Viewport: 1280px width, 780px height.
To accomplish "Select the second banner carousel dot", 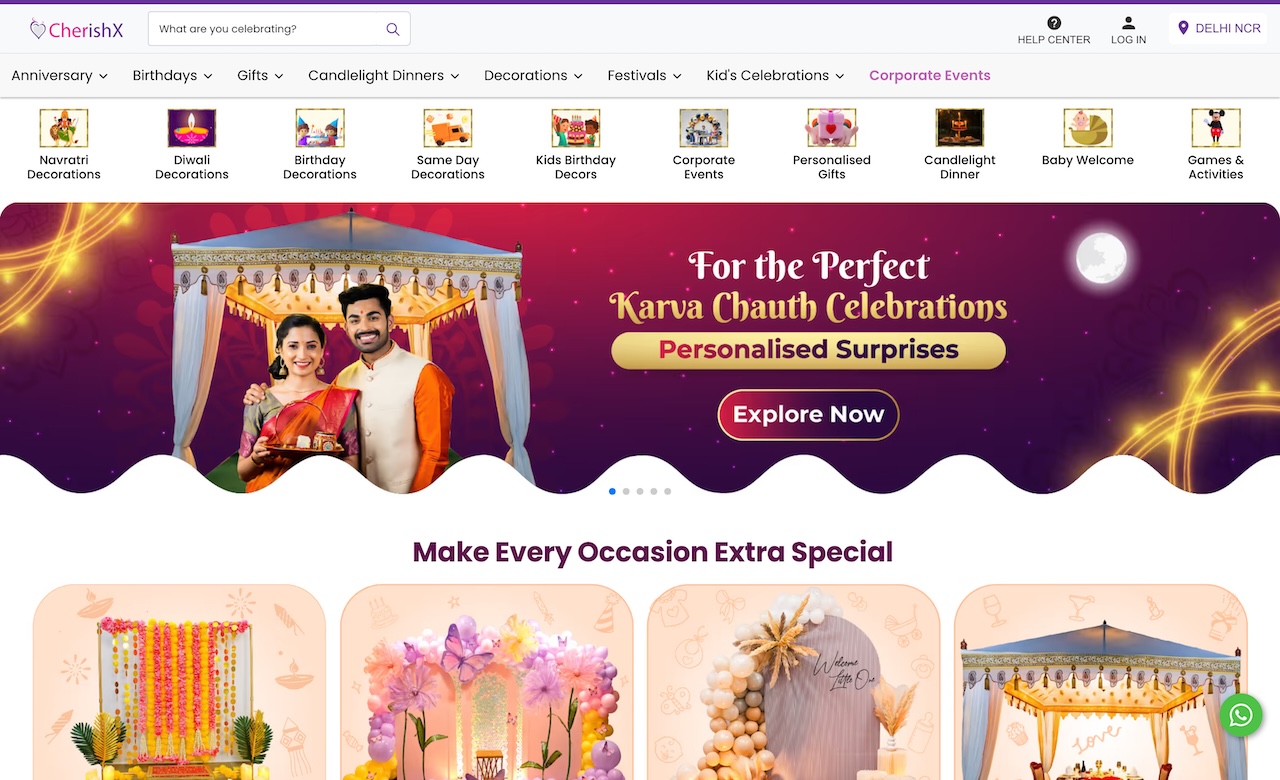I will pos(626,491).
